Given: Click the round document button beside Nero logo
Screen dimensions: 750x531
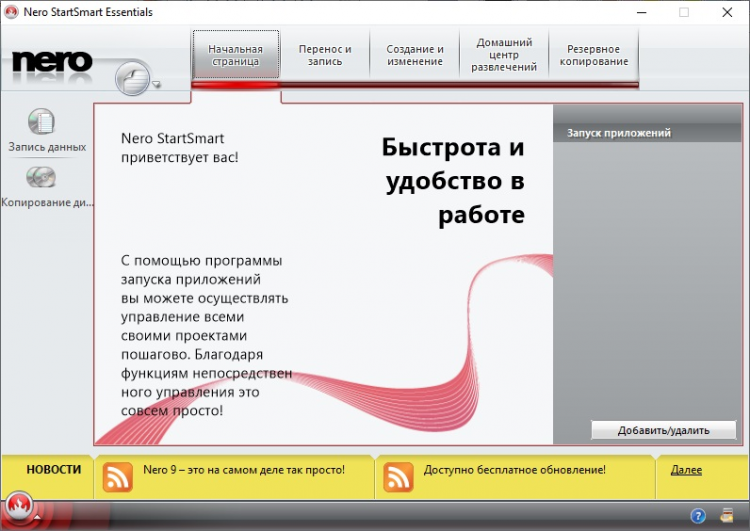Looking at the screenshot, I should (132, 78).
